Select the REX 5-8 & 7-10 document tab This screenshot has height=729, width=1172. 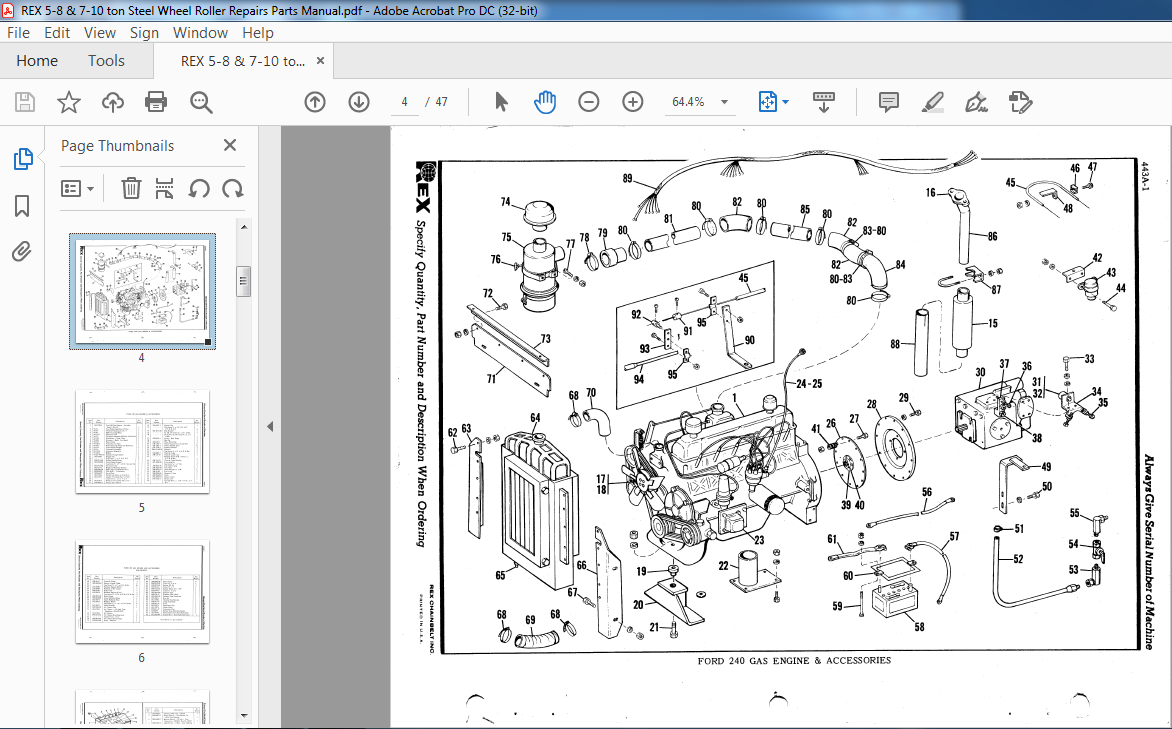coord(243,61)
